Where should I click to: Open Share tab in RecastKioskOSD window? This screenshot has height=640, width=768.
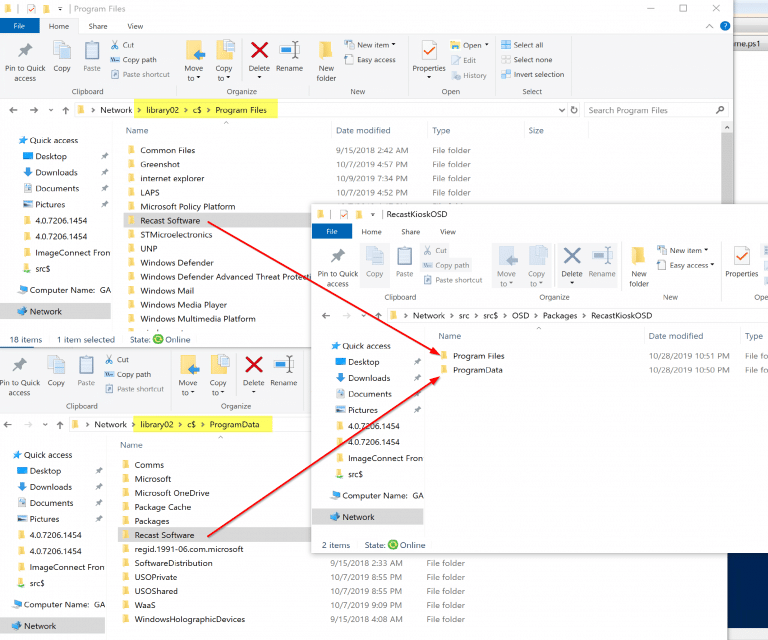tap(413, 231)
